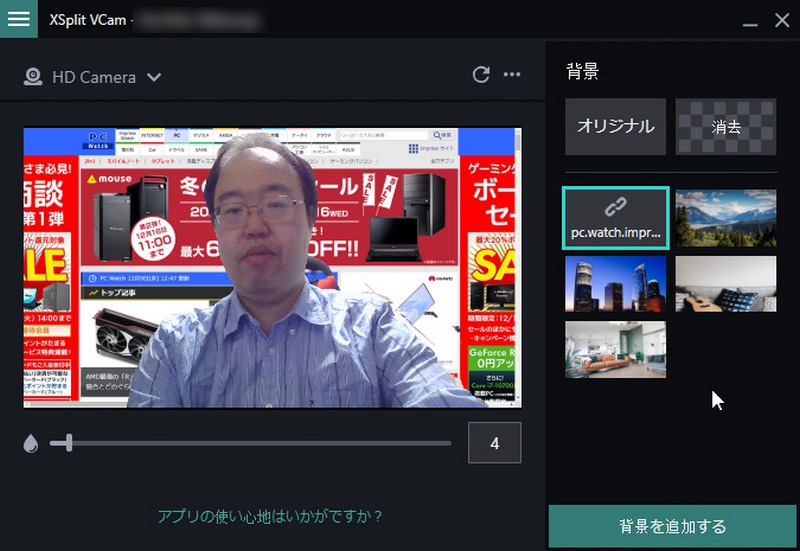Screen dimensions: 800x551
Task: Open the hamburger main menu
Action: [x=19, y=19]
